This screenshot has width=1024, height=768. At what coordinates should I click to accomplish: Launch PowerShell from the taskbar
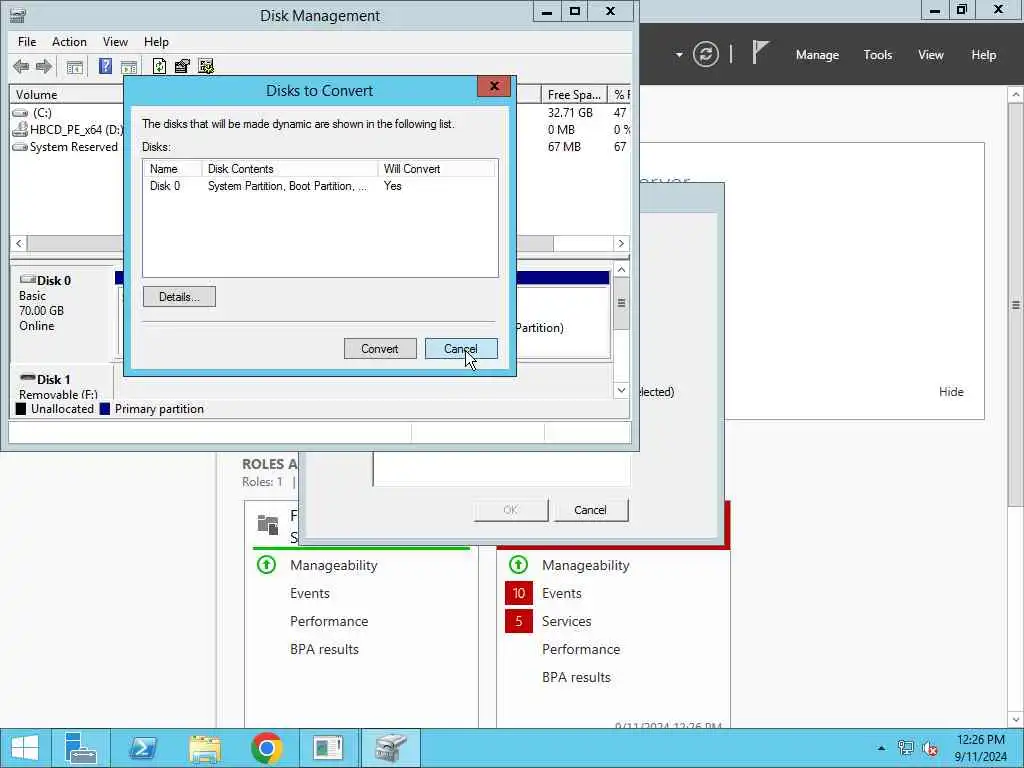[x=143, y=748]
